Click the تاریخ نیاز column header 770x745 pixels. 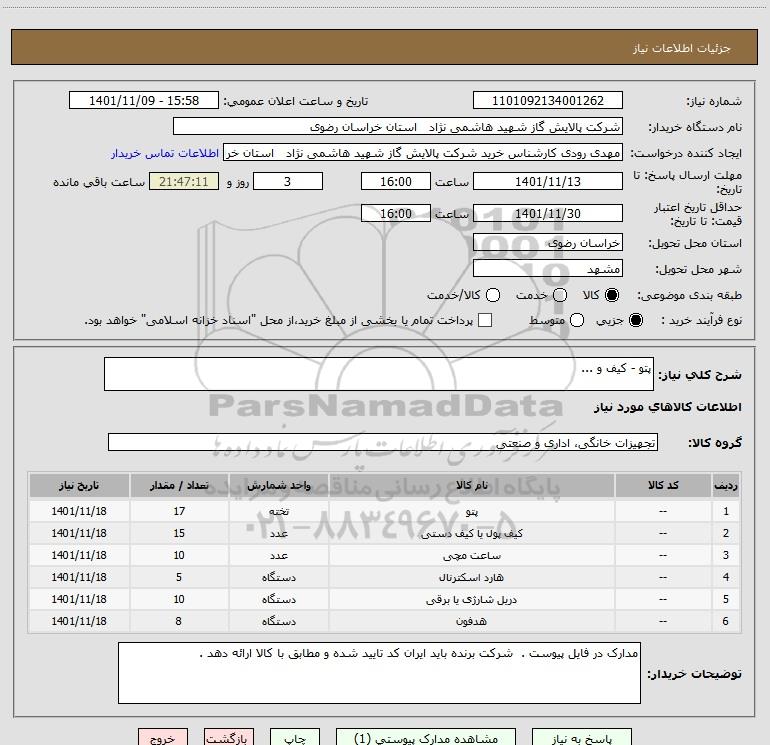[79, 485]
